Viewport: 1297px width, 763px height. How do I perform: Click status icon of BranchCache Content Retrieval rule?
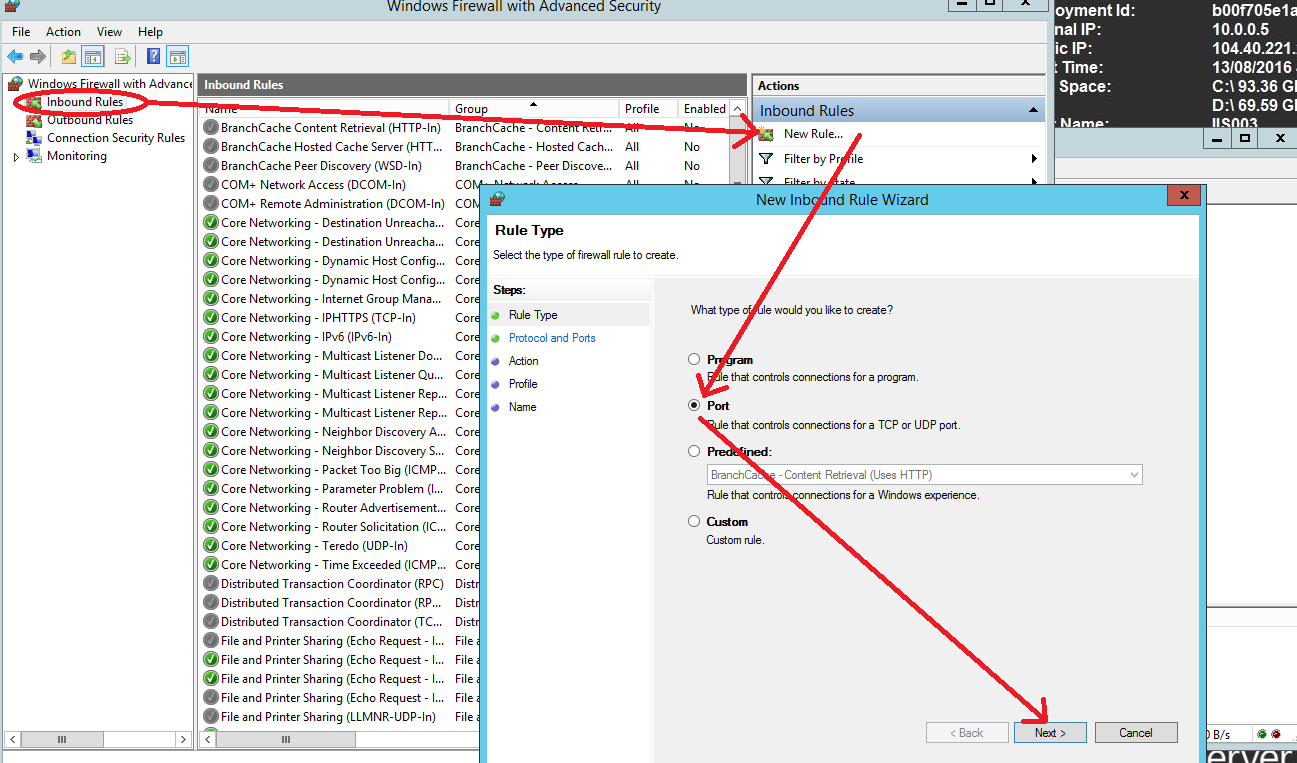pos(211,128)
